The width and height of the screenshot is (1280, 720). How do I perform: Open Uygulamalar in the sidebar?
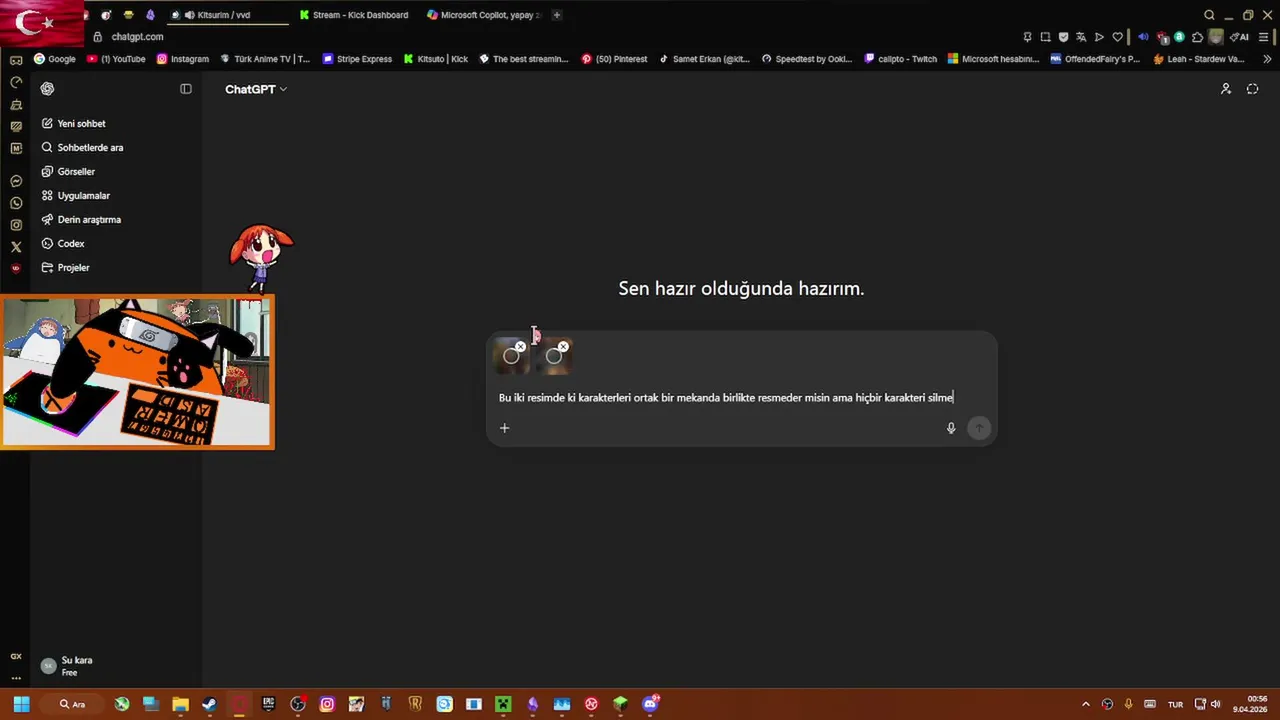[x=75, y=196]
